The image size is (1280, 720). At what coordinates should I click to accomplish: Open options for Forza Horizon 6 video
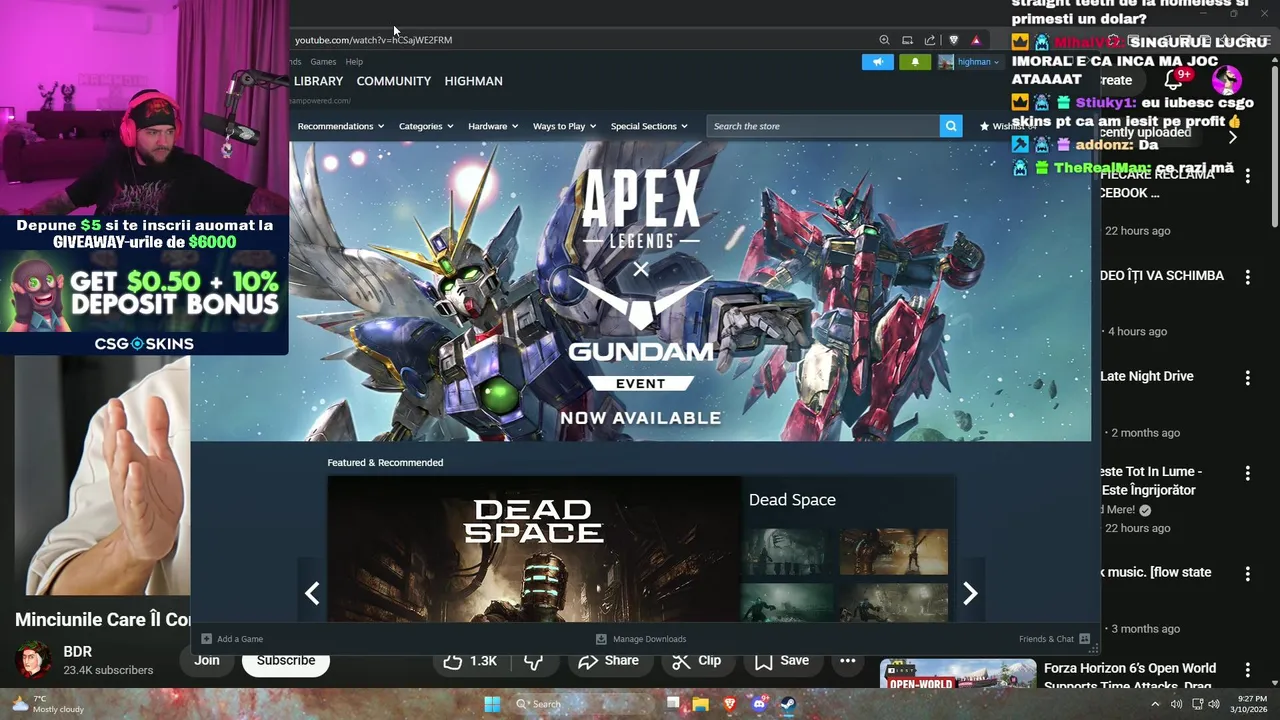tap(1247, 669)
